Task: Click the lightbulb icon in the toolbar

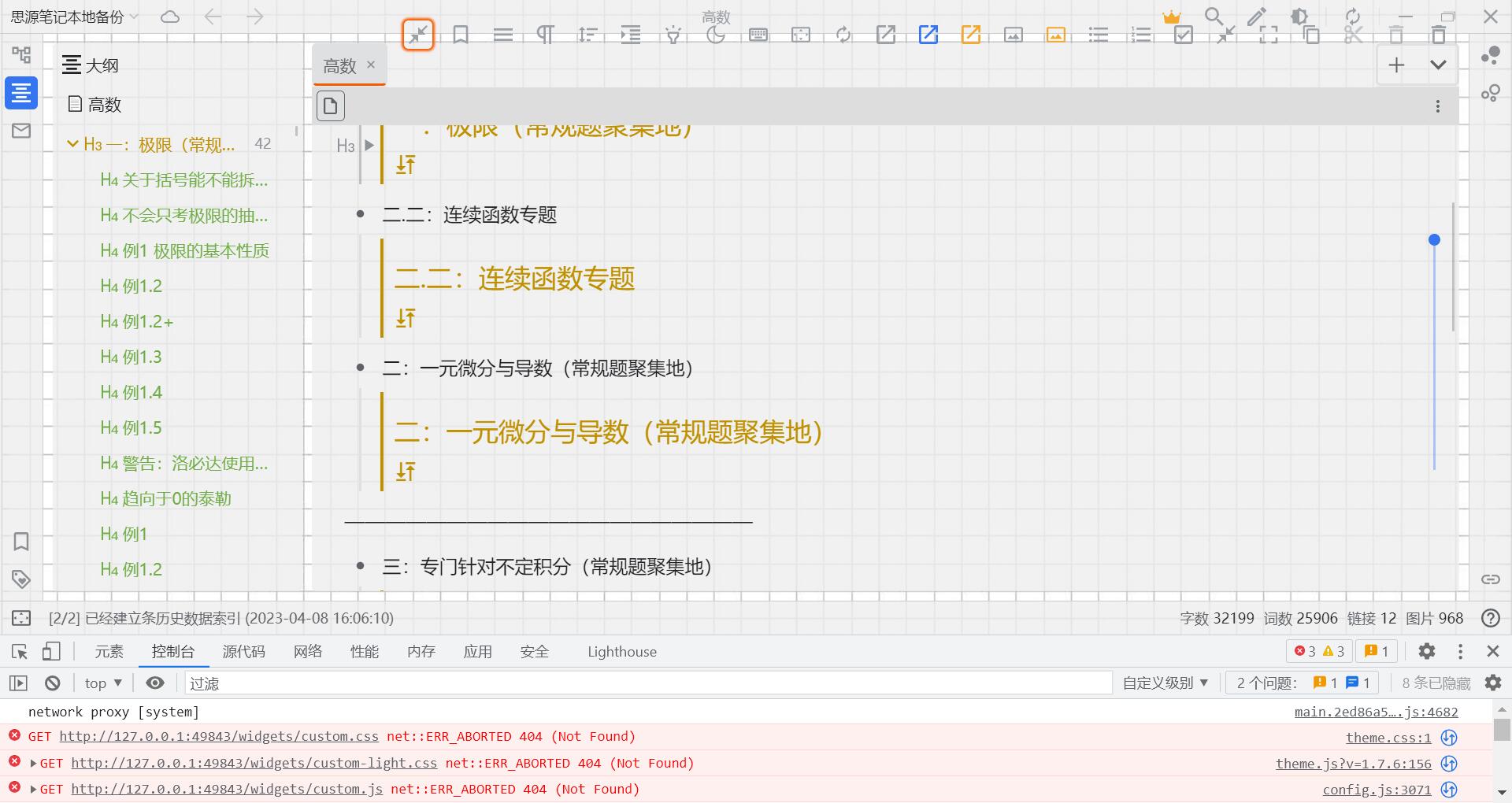Action: click(673, 35)
